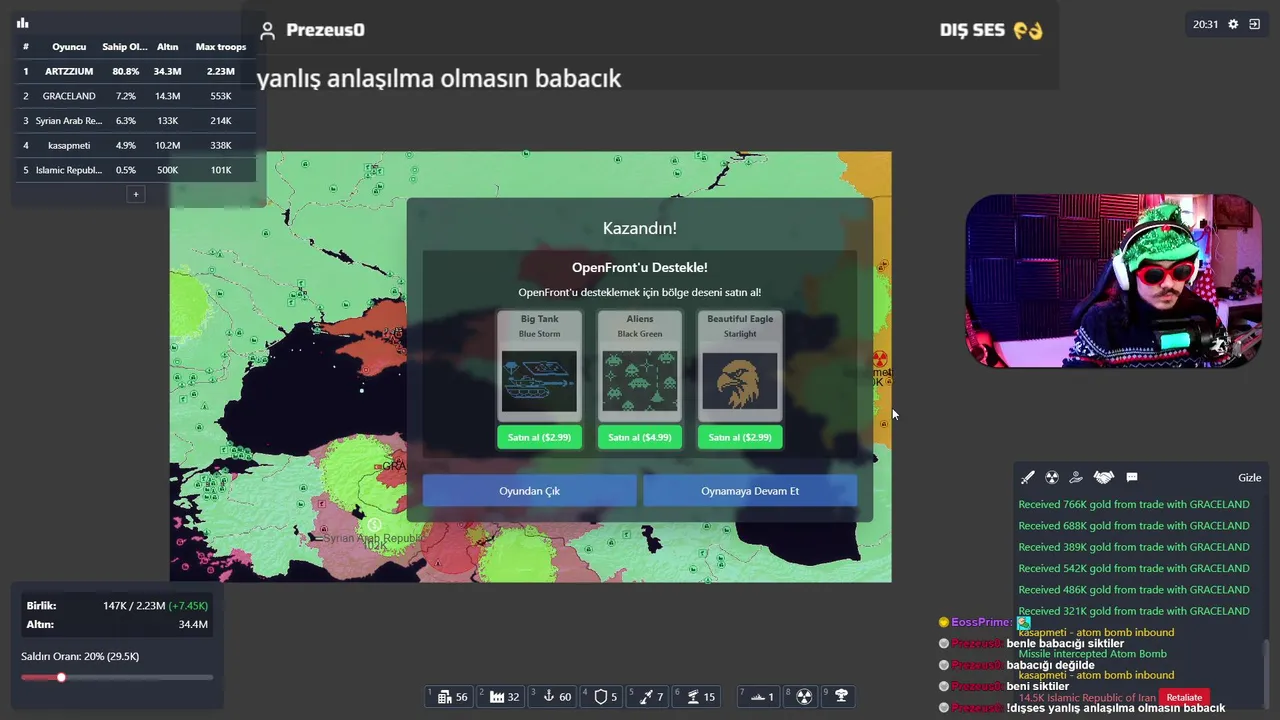Click the Syrian Arab Republic map label
This screenshot has width=1280, height=720.
pyautogui.click(x=373, y=538)
